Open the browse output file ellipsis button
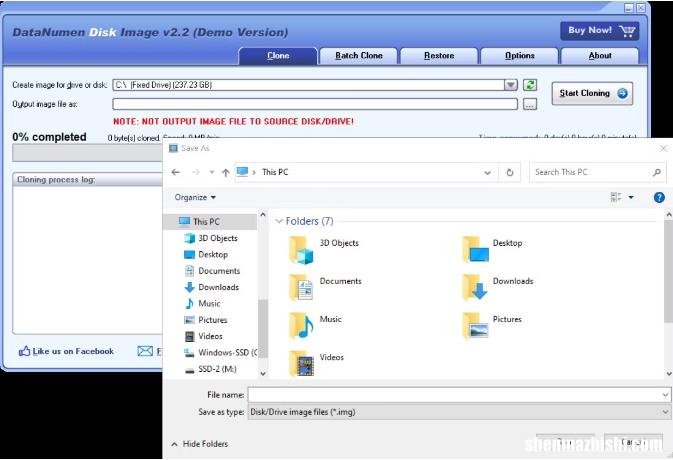Viewport: 673px width, 460px height. click(x=530, y=104)
